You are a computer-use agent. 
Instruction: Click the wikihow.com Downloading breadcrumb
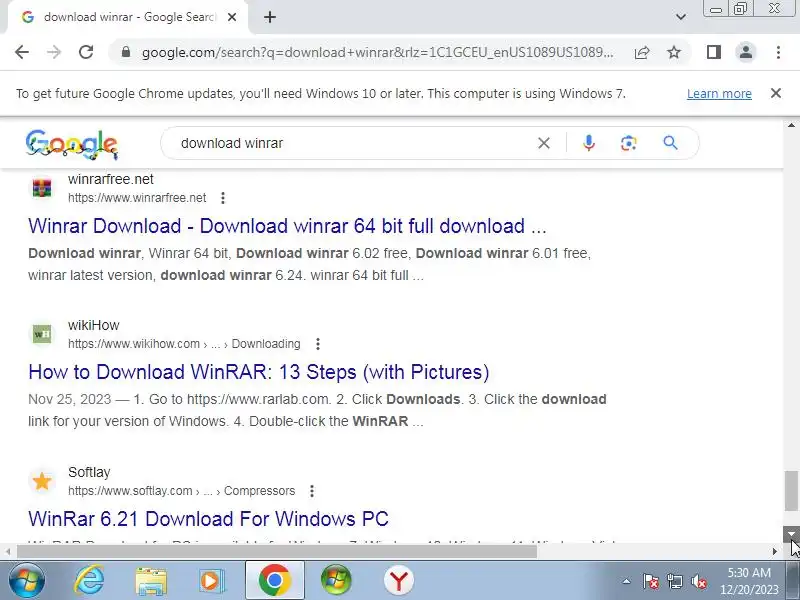[x=184, y=344]
